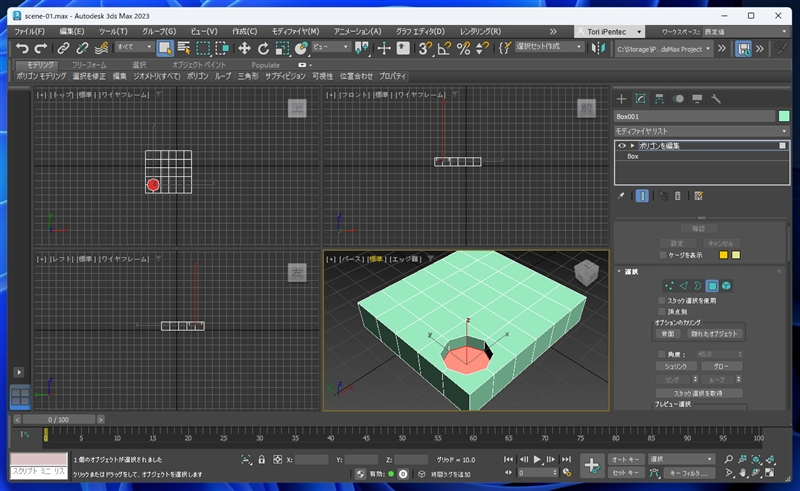The image size is (800, 491).
Task: Toggle the 3D Snaps button
Action: [424, 48]
